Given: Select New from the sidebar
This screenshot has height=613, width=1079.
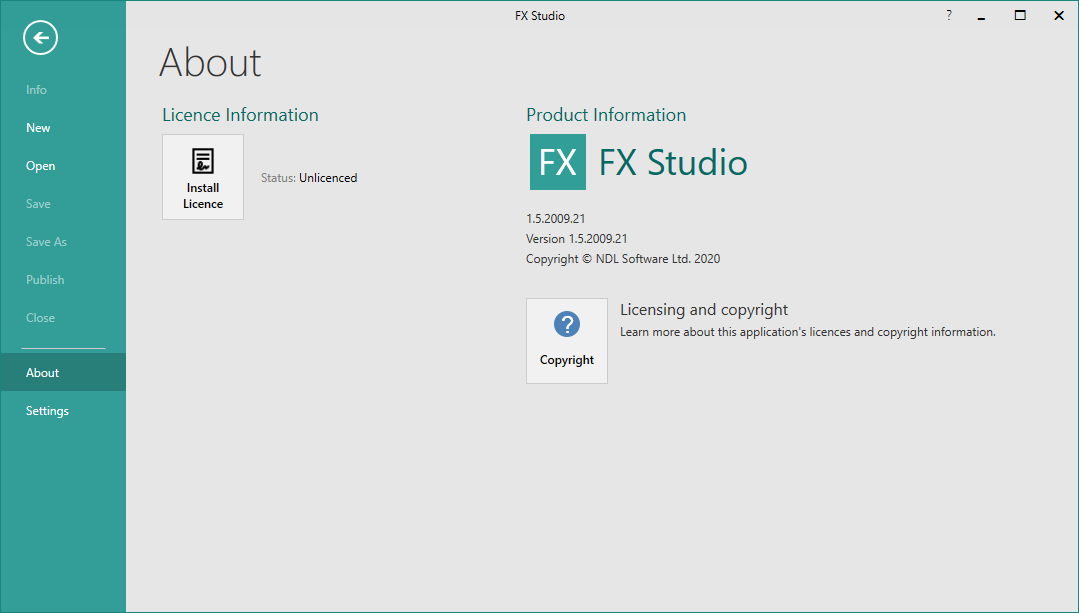Looking at the screenshot, I should tap(37, 127).
